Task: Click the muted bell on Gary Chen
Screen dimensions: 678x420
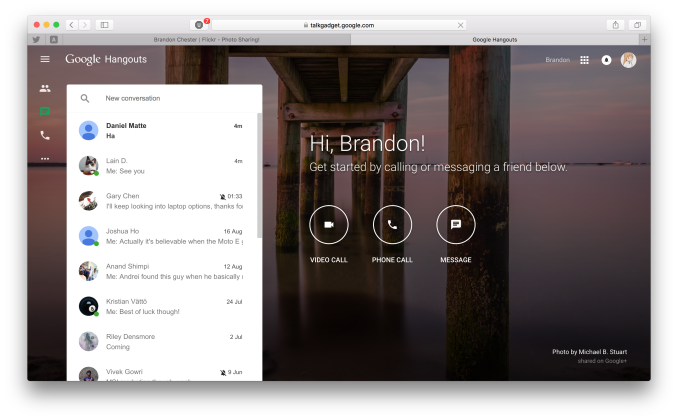Action: tap(222, 196)
